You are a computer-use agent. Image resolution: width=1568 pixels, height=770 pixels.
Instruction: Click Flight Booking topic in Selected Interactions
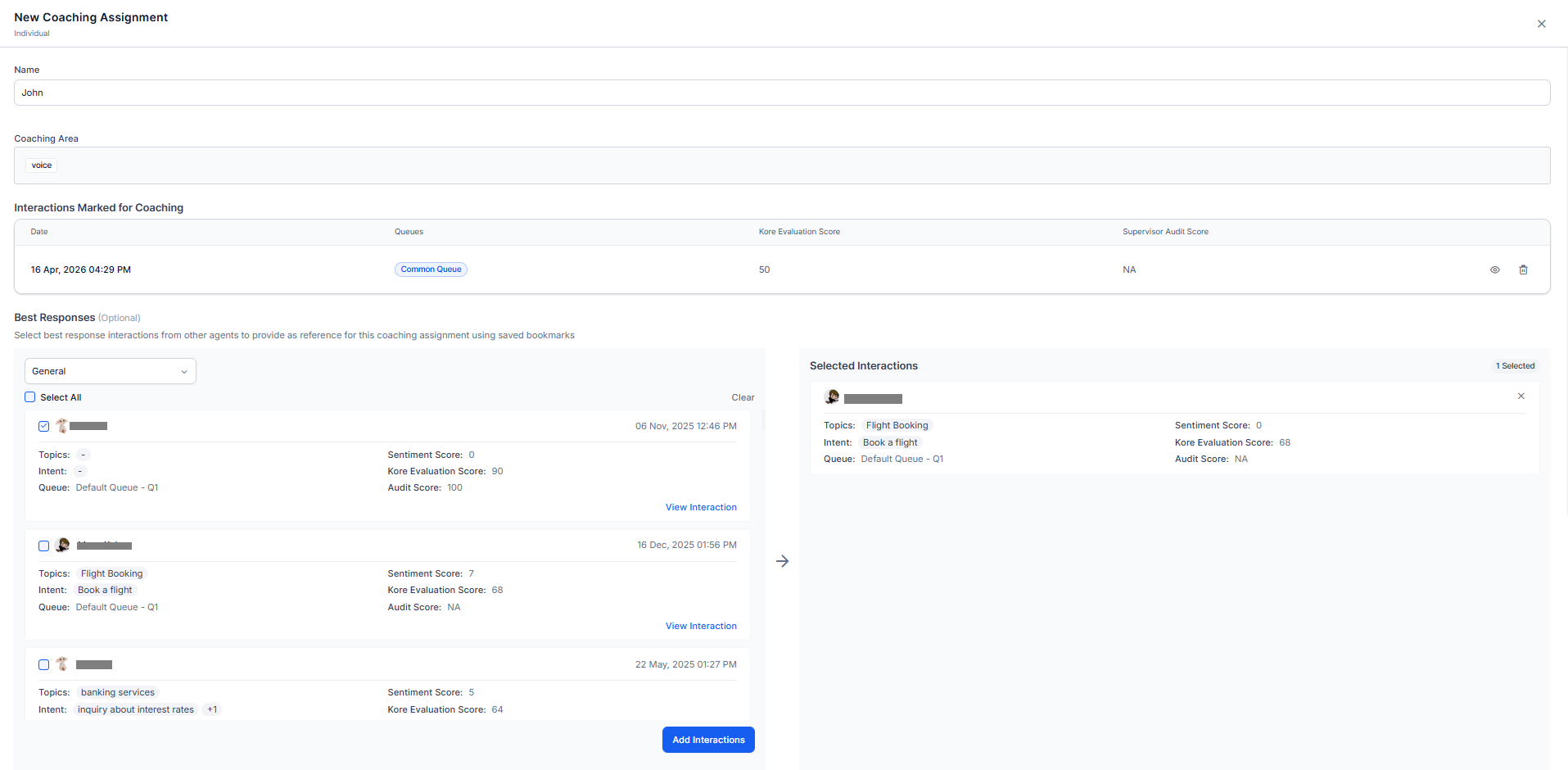pos(897,425)
